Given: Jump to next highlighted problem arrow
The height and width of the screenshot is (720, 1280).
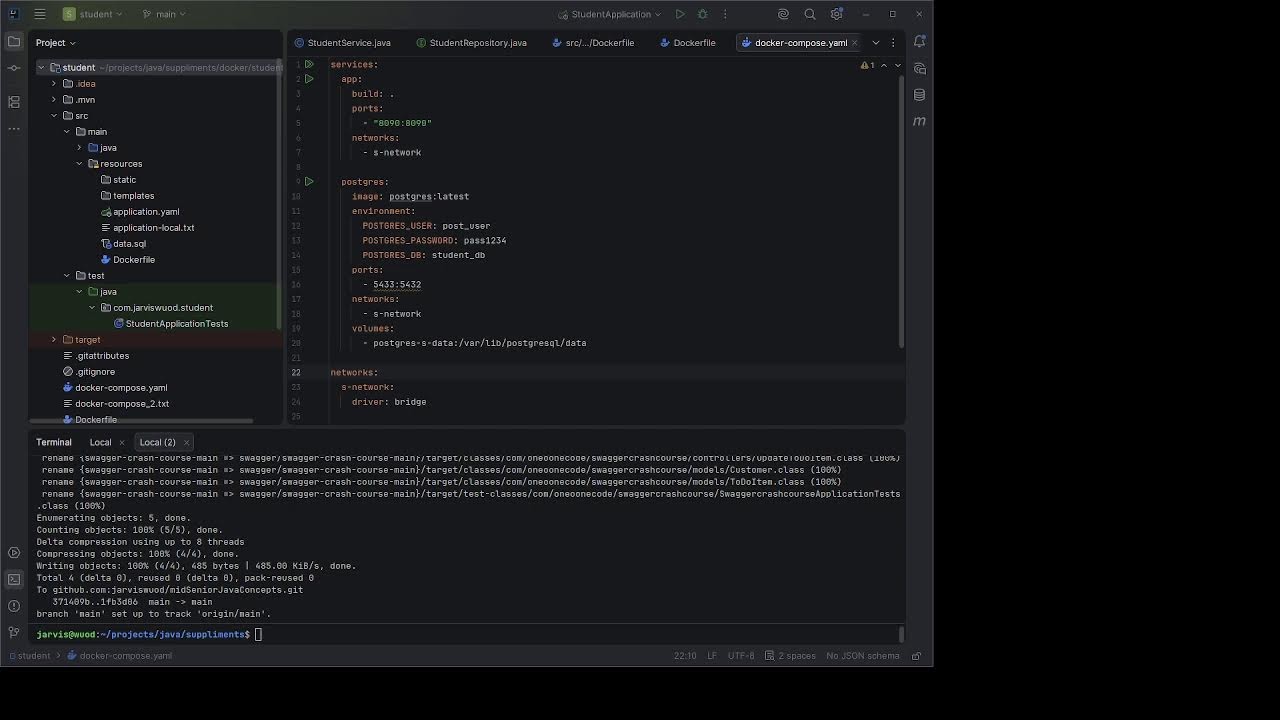Looking at the screenshot, I should click(897, 65).
